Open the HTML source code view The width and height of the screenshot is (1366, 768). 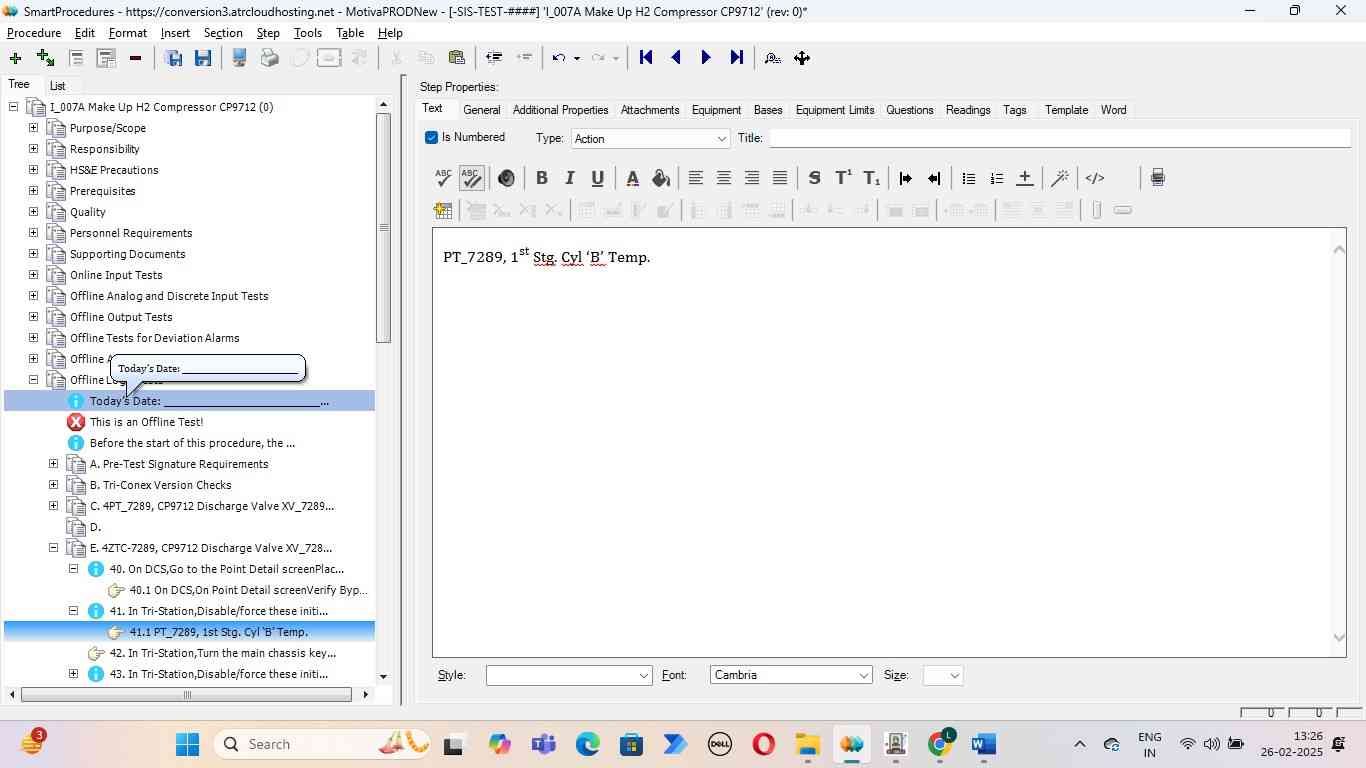coord(1095,178)
